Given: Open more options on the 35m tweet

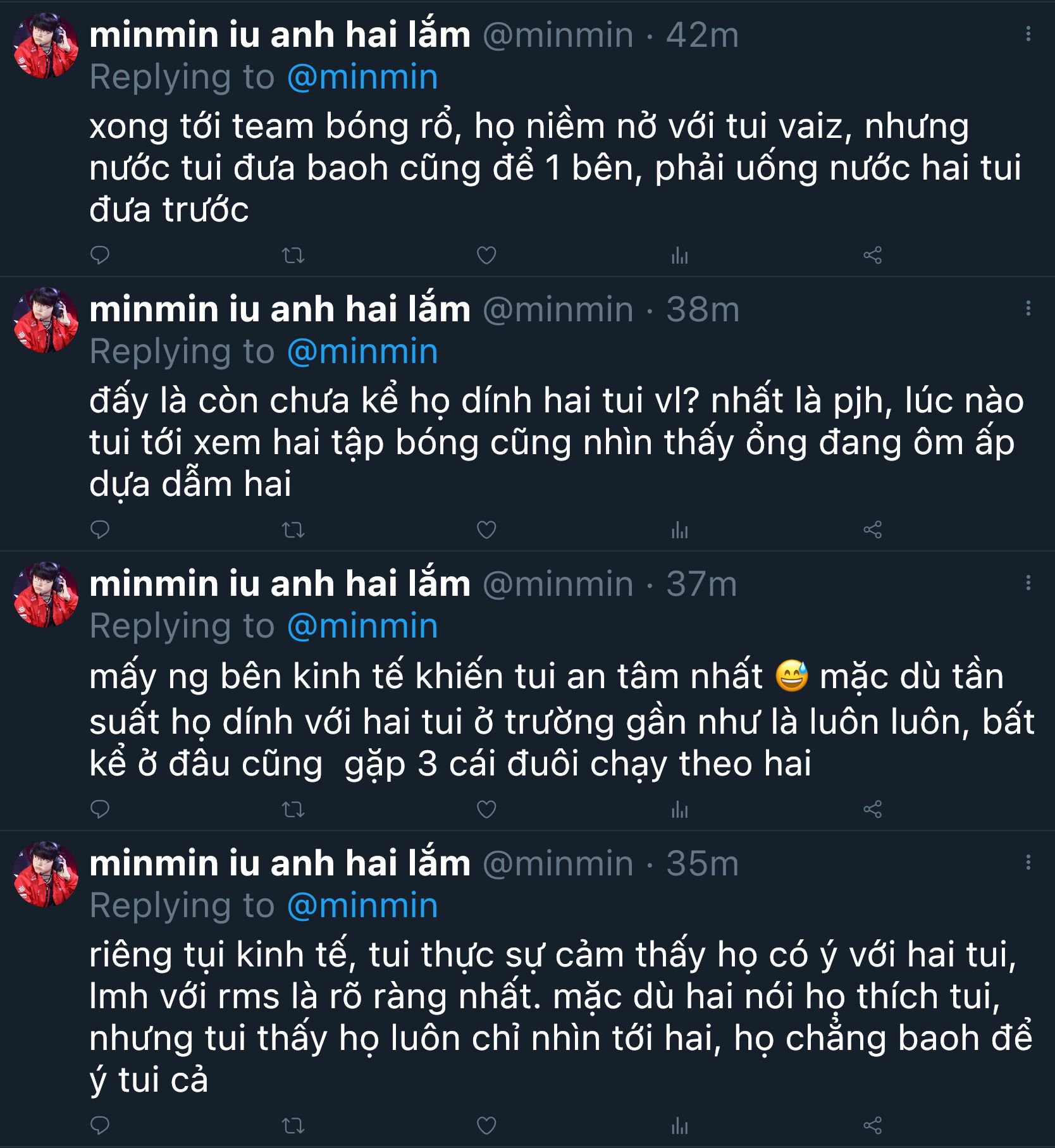Looking at the screenshot, I should click(x=1028, y=862).
